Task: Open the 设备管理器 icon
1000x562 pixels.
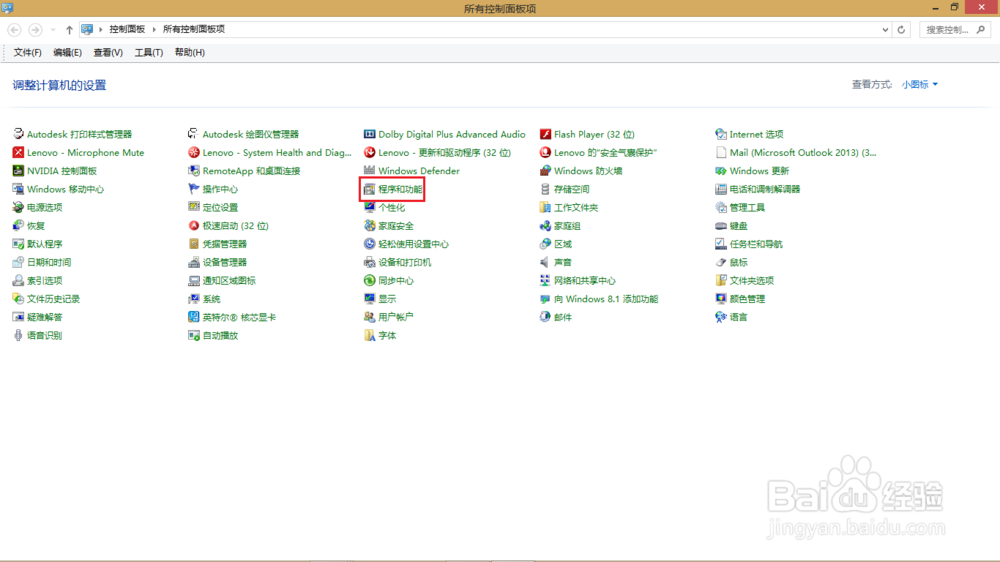Action: click(x=193, y=262)
